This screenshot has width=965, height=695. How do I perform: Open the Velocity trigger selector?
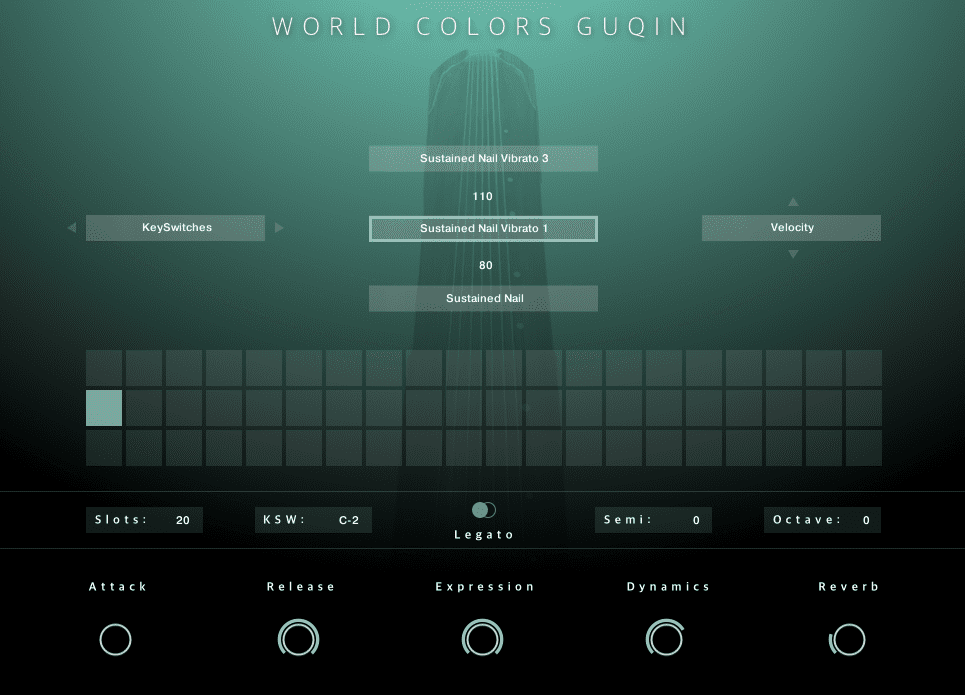coord(791,228)
